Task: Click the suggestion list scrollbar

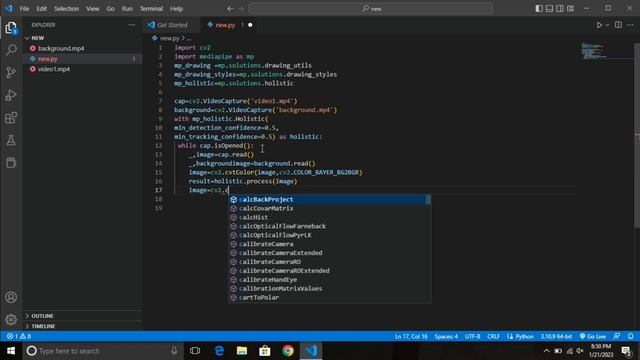Action: click(428, 200)
